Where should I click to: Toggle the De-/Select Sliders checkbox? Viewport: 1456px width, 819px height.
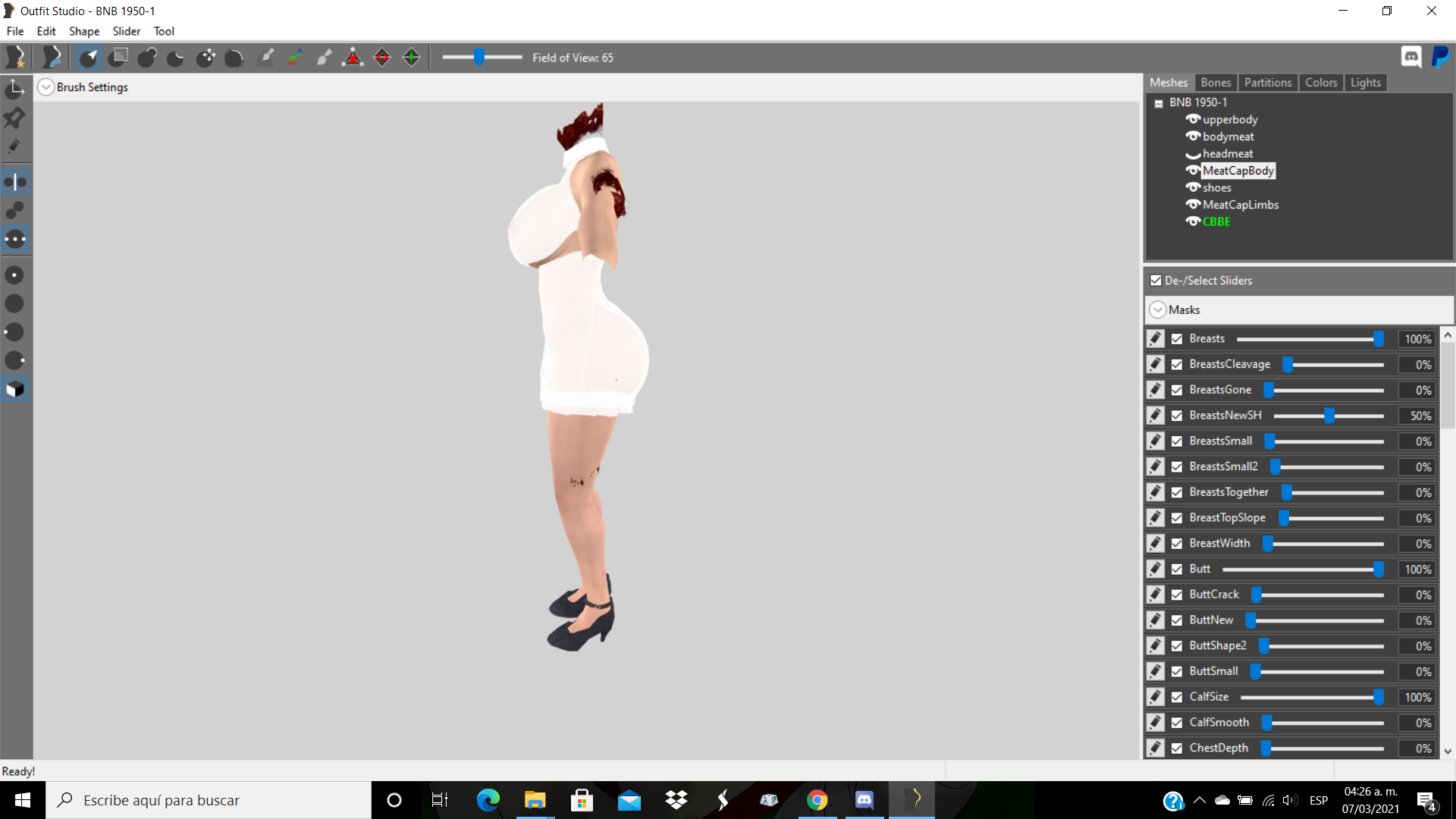[1156, 281]
